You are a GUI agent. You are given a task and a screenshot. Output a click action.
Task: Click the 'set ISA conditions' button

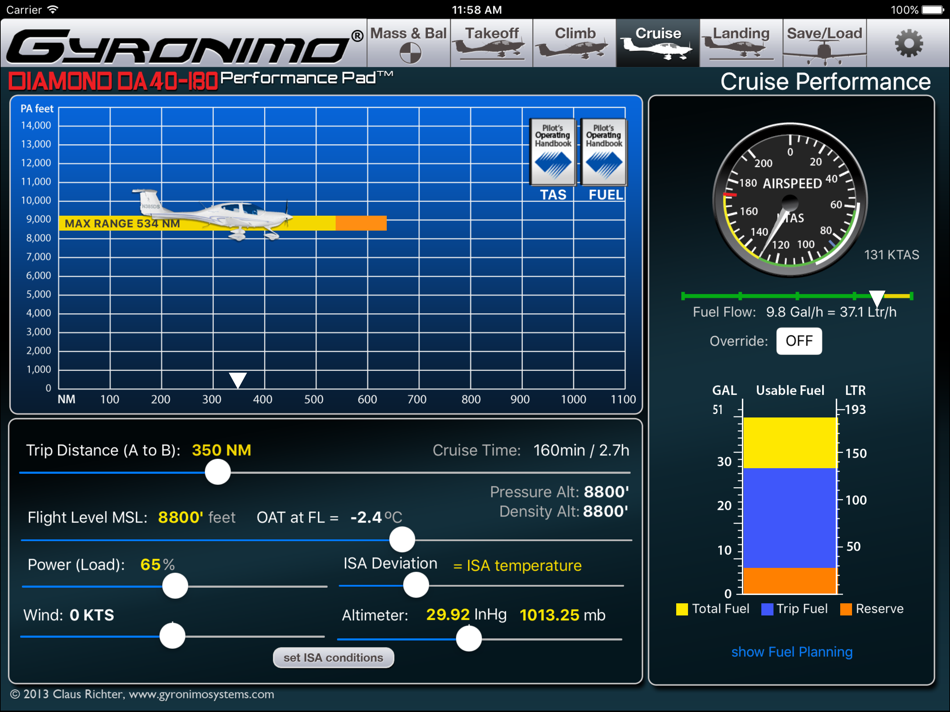[333, 657]
